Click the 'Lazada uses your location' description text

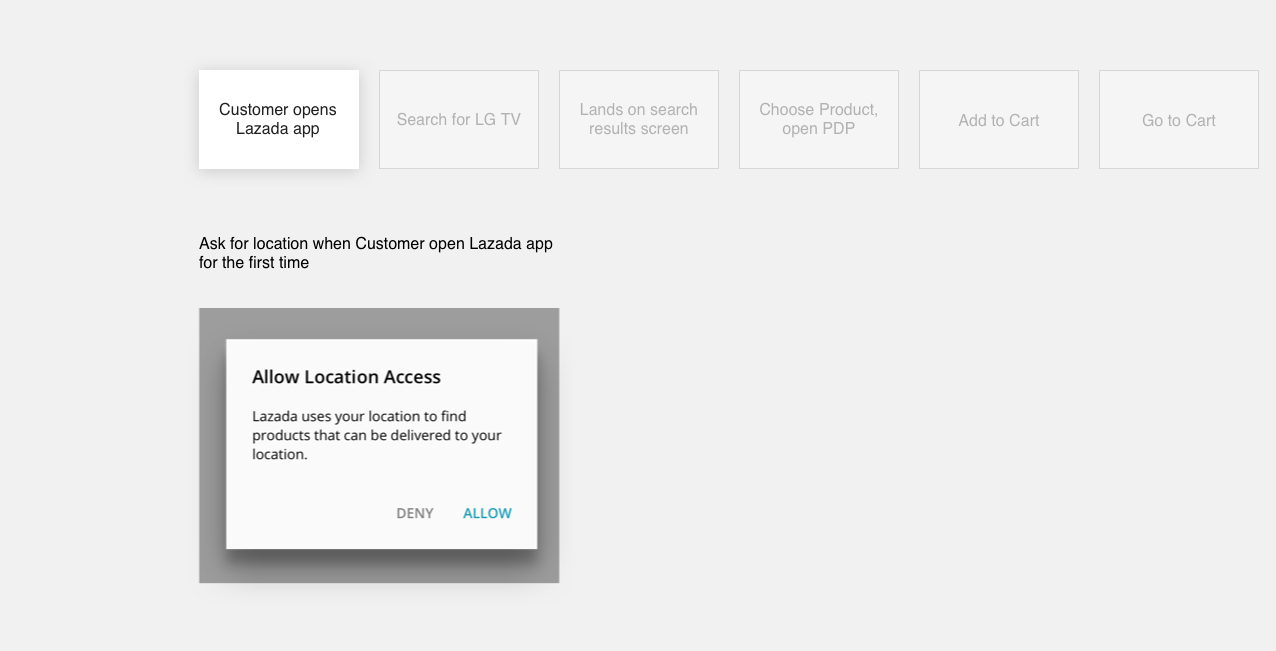[x=377, y=435]
